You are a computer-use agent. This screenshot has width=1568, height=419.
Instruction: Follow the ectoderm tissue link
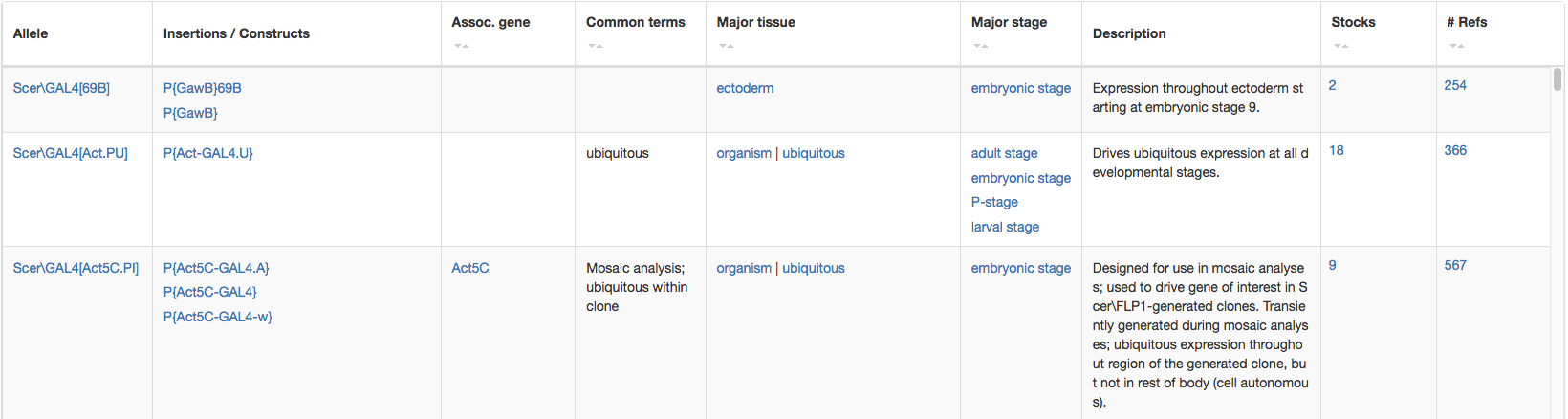tap(745, 88)
